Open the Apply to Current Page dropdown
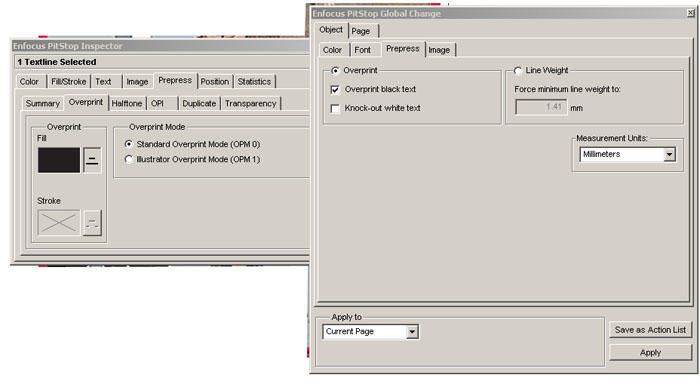The height and width of the screenshot is (384, 700). tap(371, 332)
